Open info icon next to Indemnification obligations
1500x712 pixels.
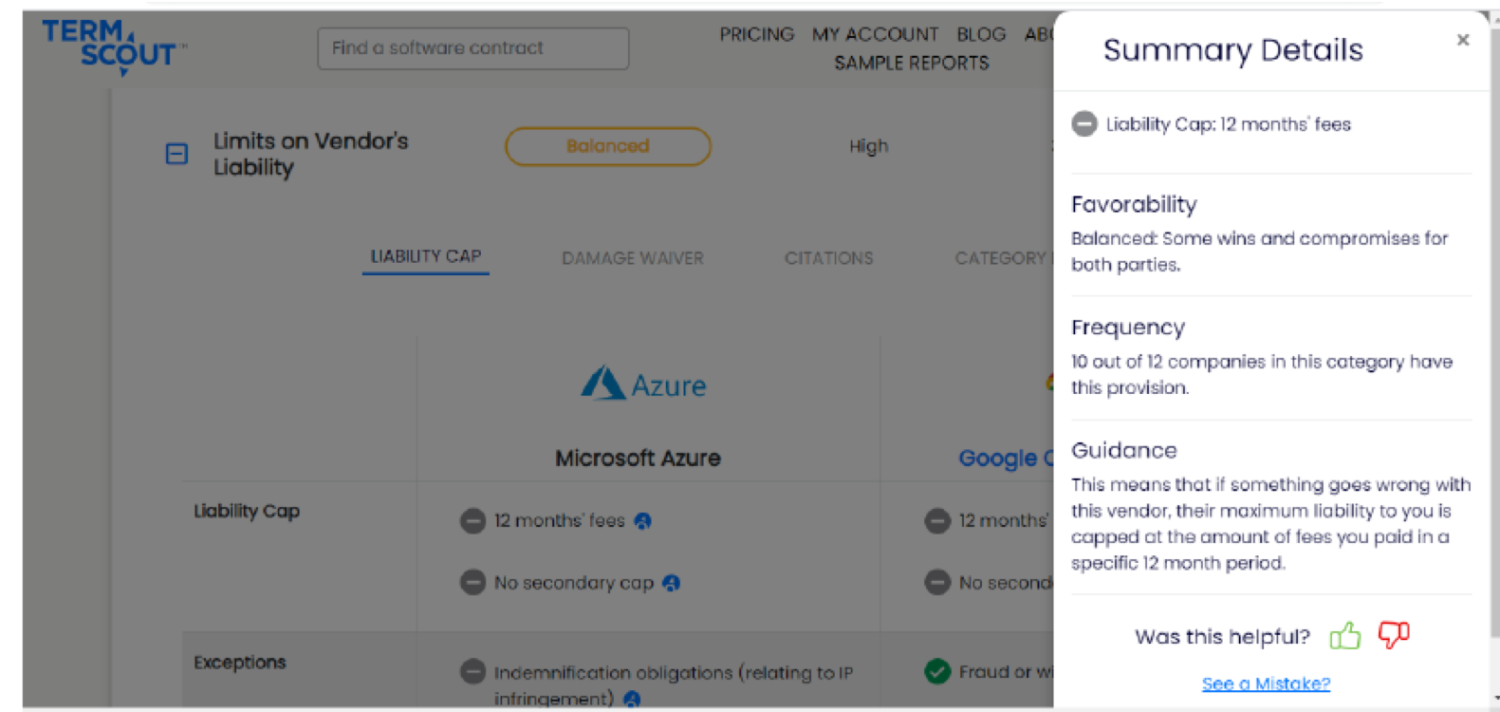click(632, 699)
